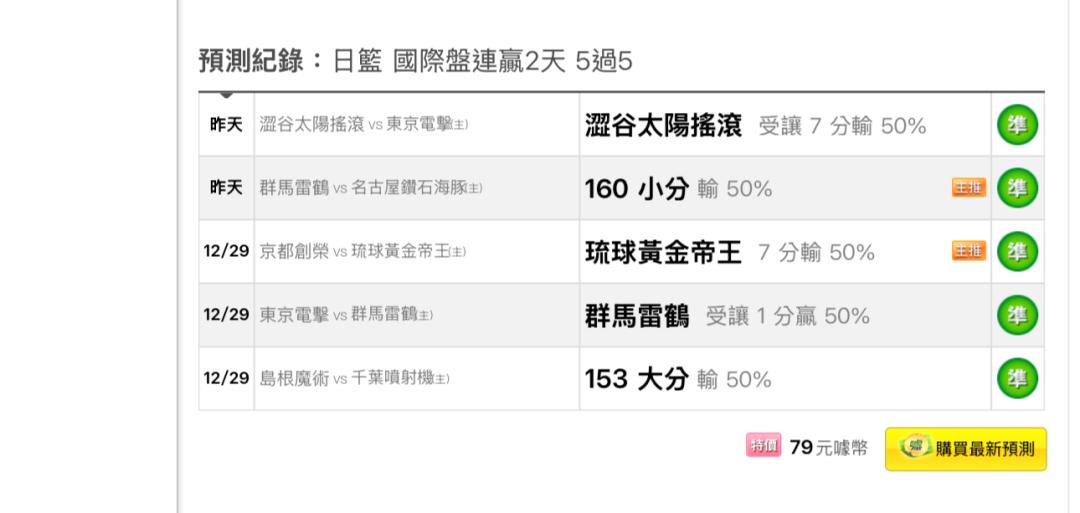Click green 準 icon for 琉球黃金帝王 row
The height and width of the screenshot is (513, 1080).
tap(1017, 251)
